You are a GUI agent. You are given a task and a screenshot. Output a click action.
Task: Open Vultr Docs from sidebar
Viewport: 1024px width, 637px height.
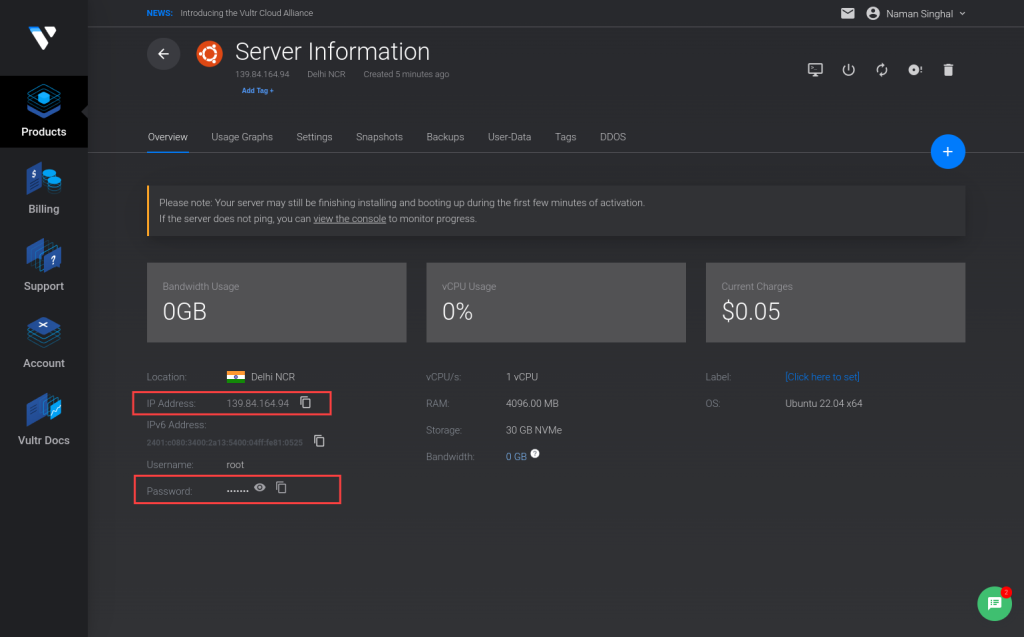click(44, 419)
